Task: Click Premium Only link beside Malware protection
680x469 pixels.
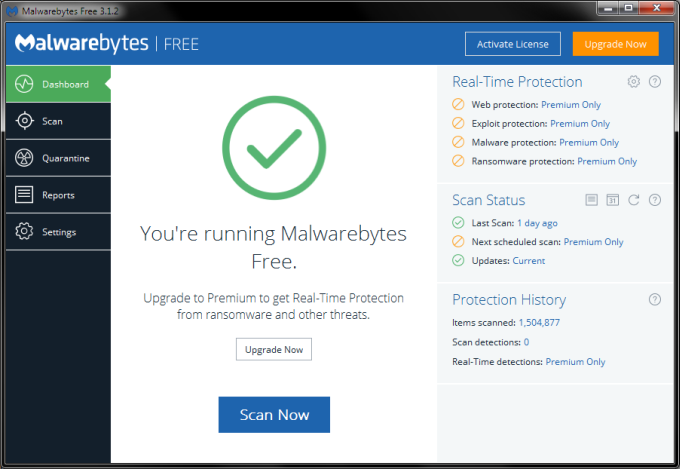Action: [x=588, y=143]
